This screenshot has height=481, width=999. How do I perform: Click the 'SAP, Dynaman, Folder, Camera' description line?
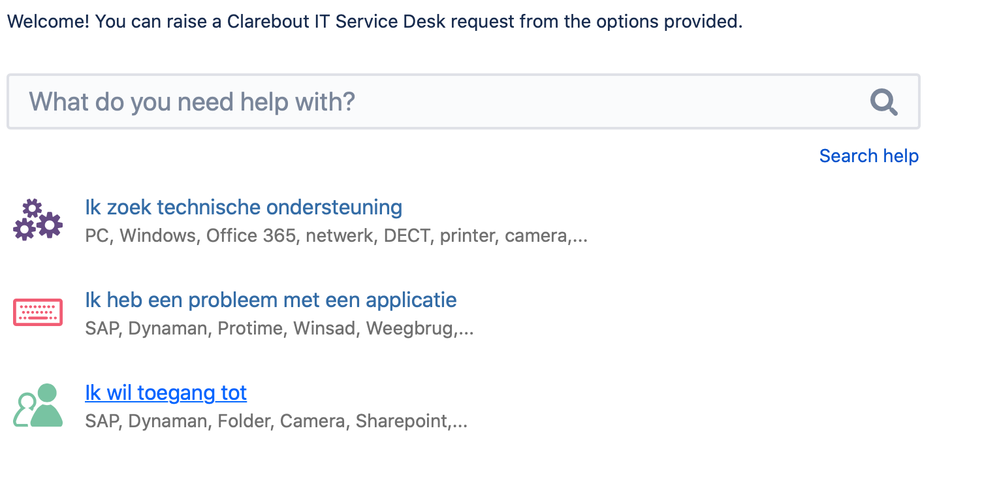tap(276, 421)
